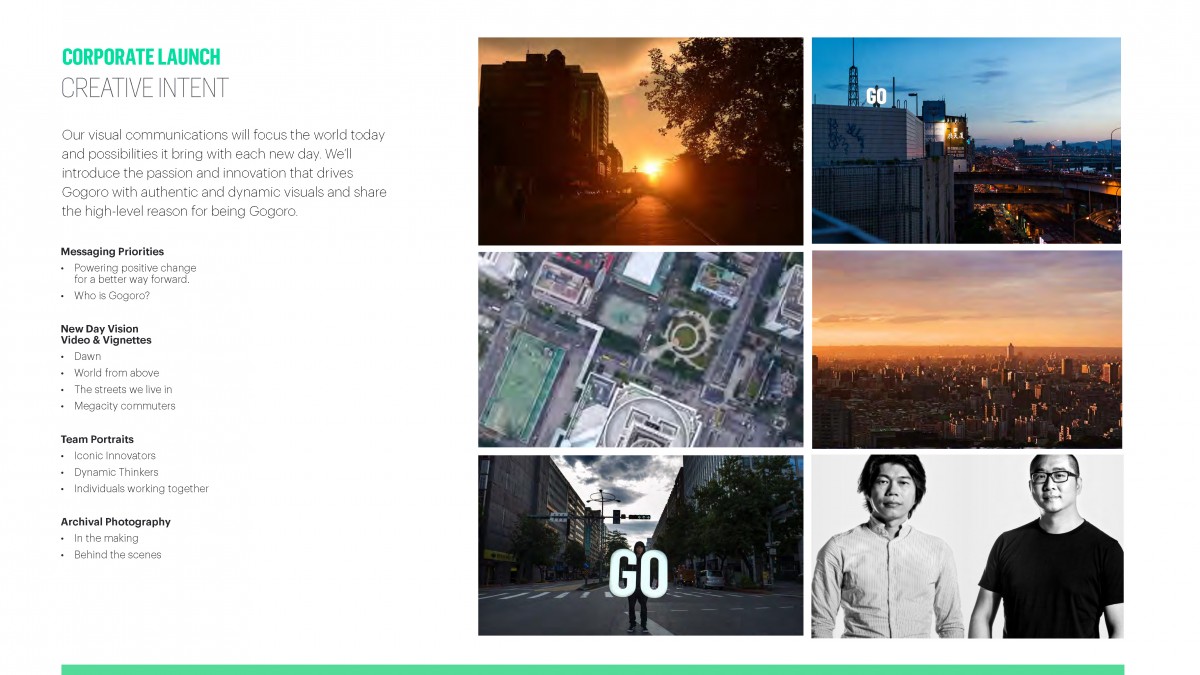Click the sunset street photo thumbnail
This screenshot has width=1200, height=675.
pyautogui.click(x=640, y=141)
